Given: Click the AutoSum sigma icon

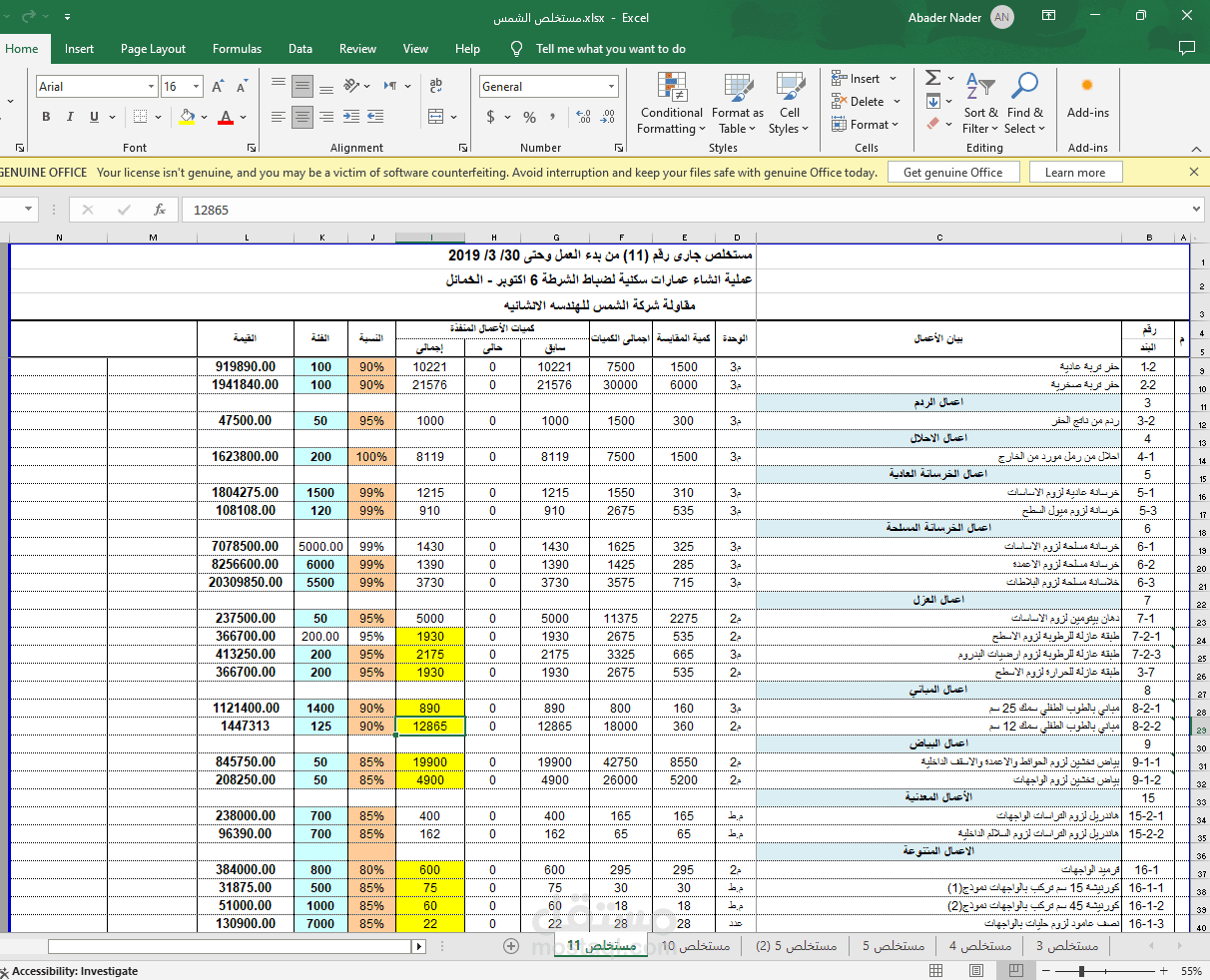Looking at the screenshot, I should pos(932,78).
